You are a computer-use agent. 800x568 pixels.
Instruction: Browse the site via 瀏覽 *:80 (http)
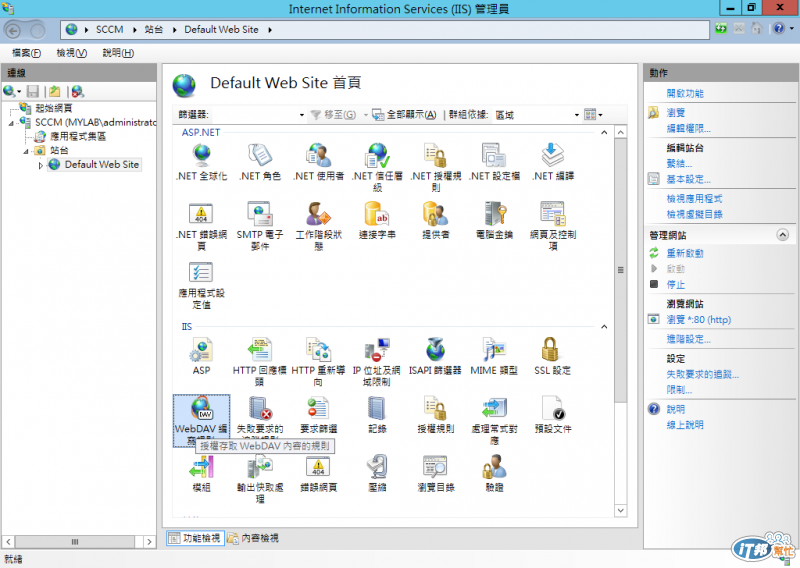tap(698, 319)
